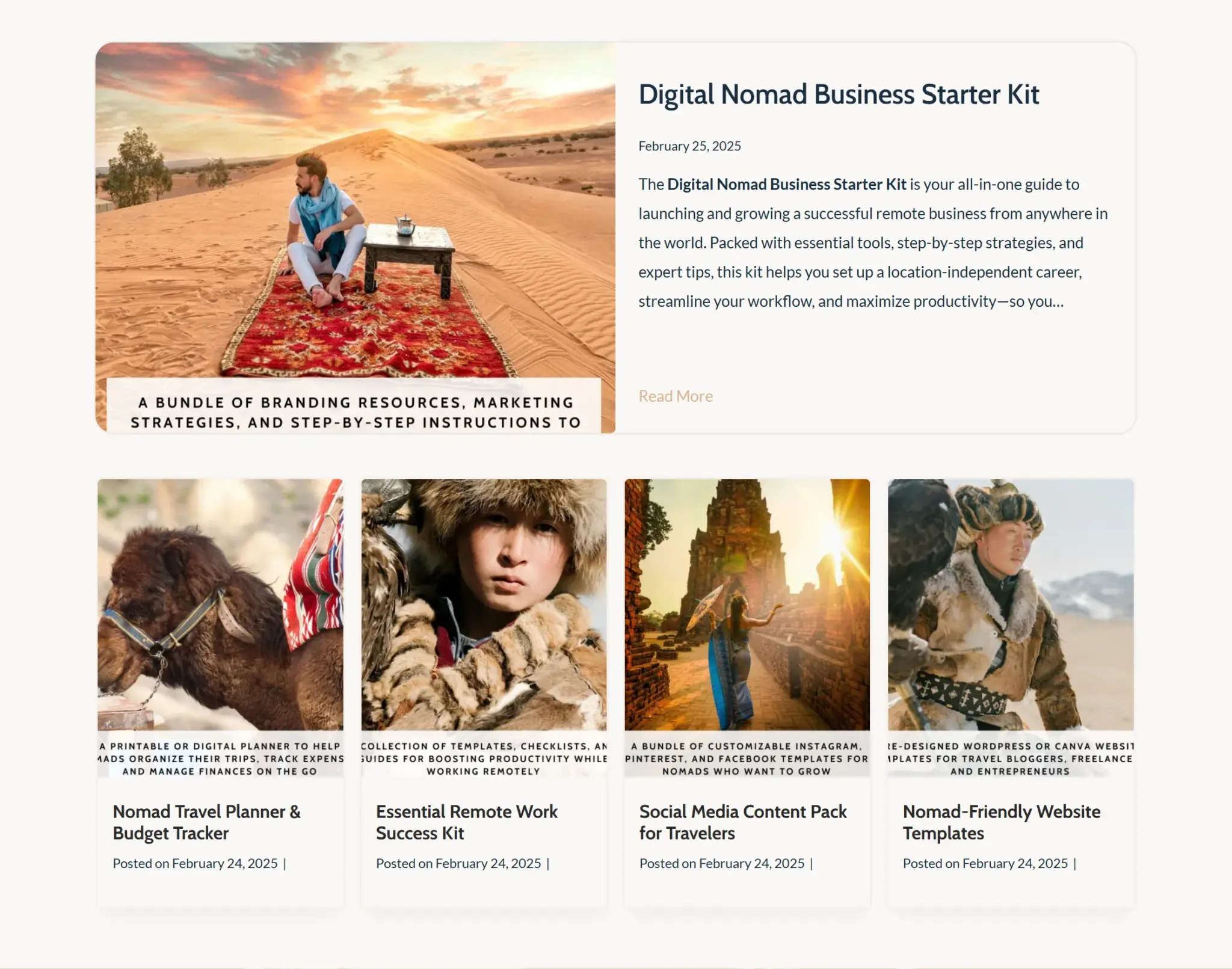This screenshot has width=1232, height=969.
Task: Open the temple sunset thumbnail
Action: [x=747, y=604]
